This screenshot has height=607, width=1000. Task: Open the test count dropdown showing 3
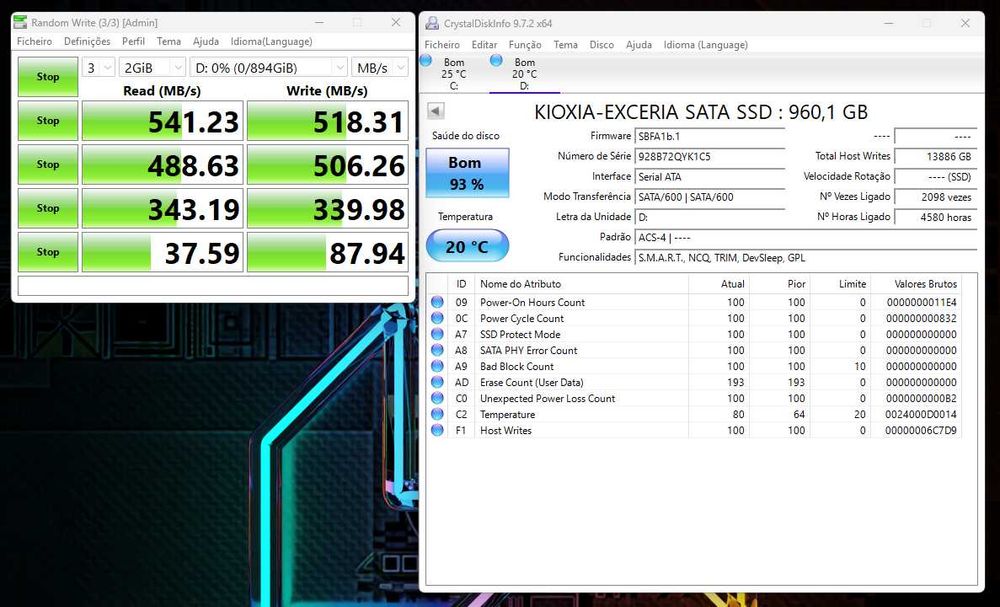[x=98, y=68]
